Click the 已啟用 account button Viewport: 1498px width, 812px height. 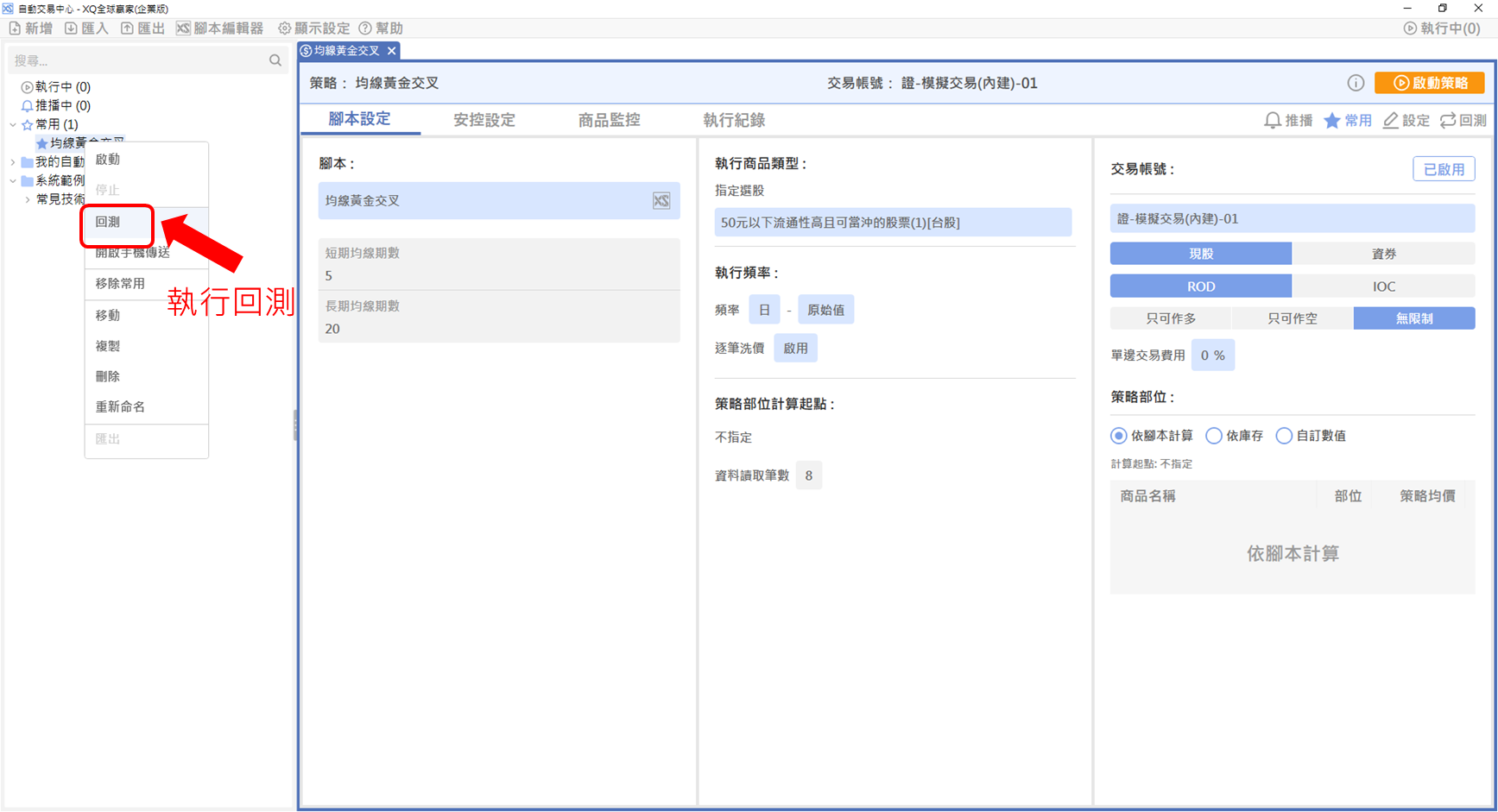[x=1444, y=169]
